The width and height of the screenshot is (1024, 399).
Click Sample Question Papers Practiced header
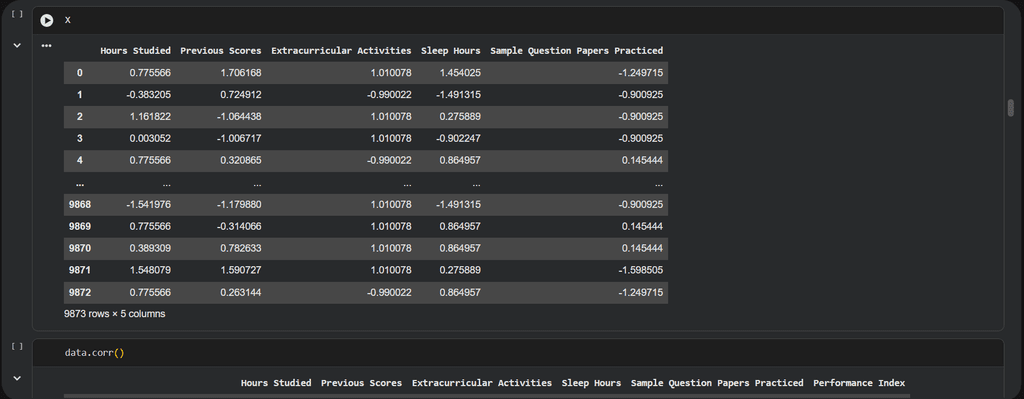[577, 50]
